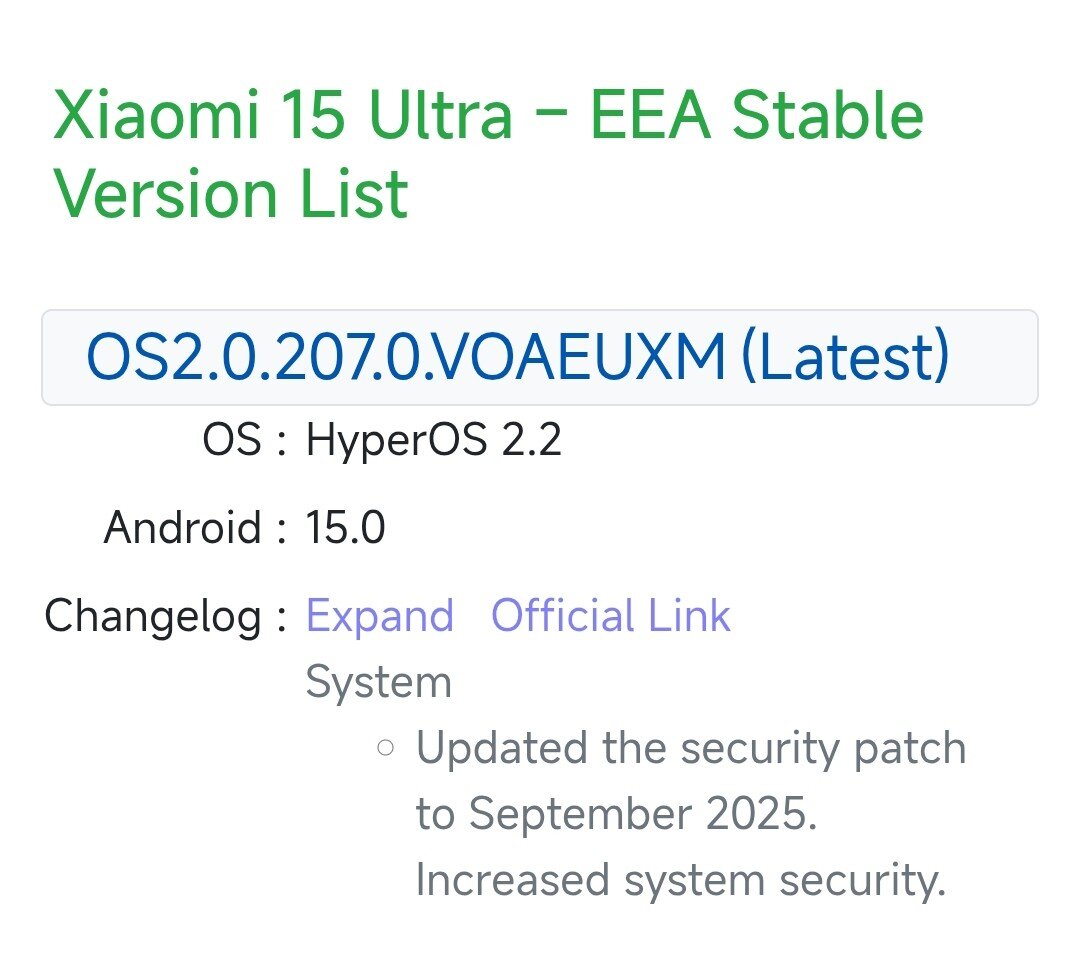Viewport: 1080px width, 965px height.
Task: Click the "Updated the security patch" line
Action: [690, 748]
